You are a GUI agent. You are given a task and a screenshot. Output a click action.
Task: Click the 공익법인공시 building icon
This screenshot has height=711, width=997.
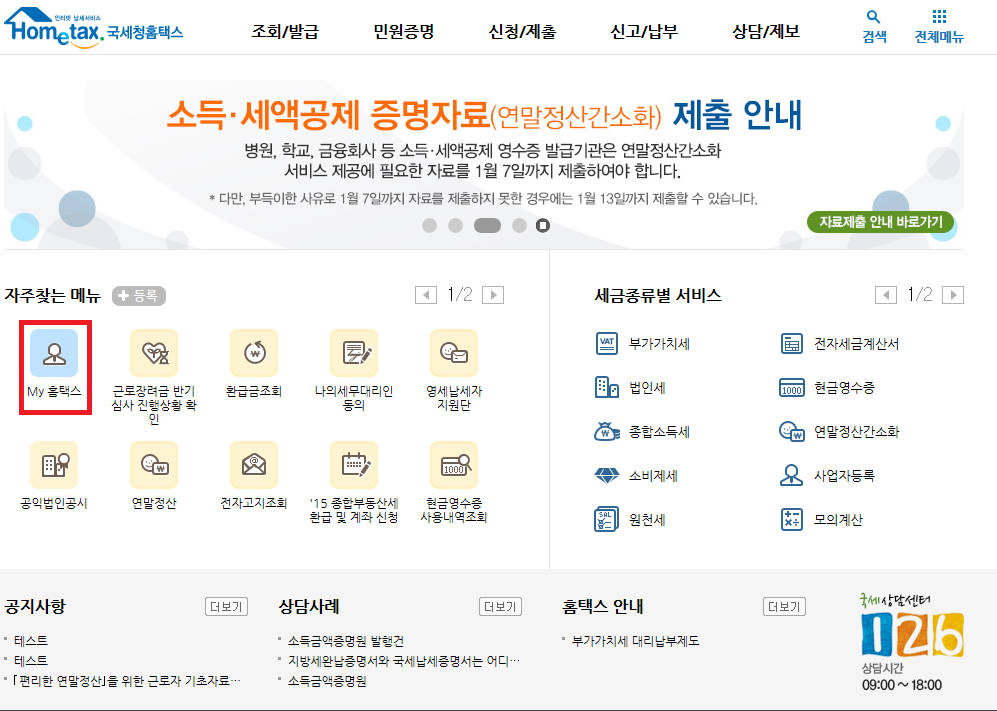(54, 465)
